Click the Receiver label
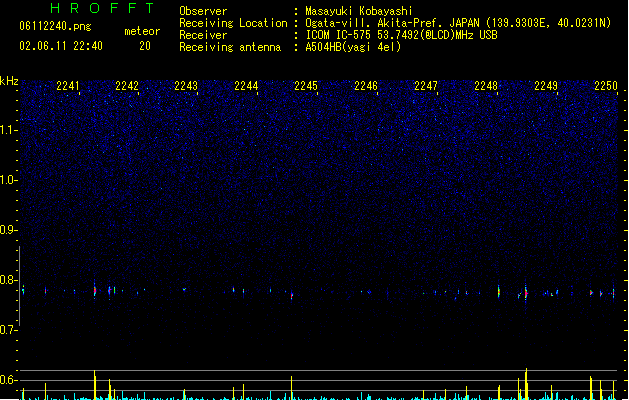The height and width of the screenshot is (400, 629). tap(203, 35)
